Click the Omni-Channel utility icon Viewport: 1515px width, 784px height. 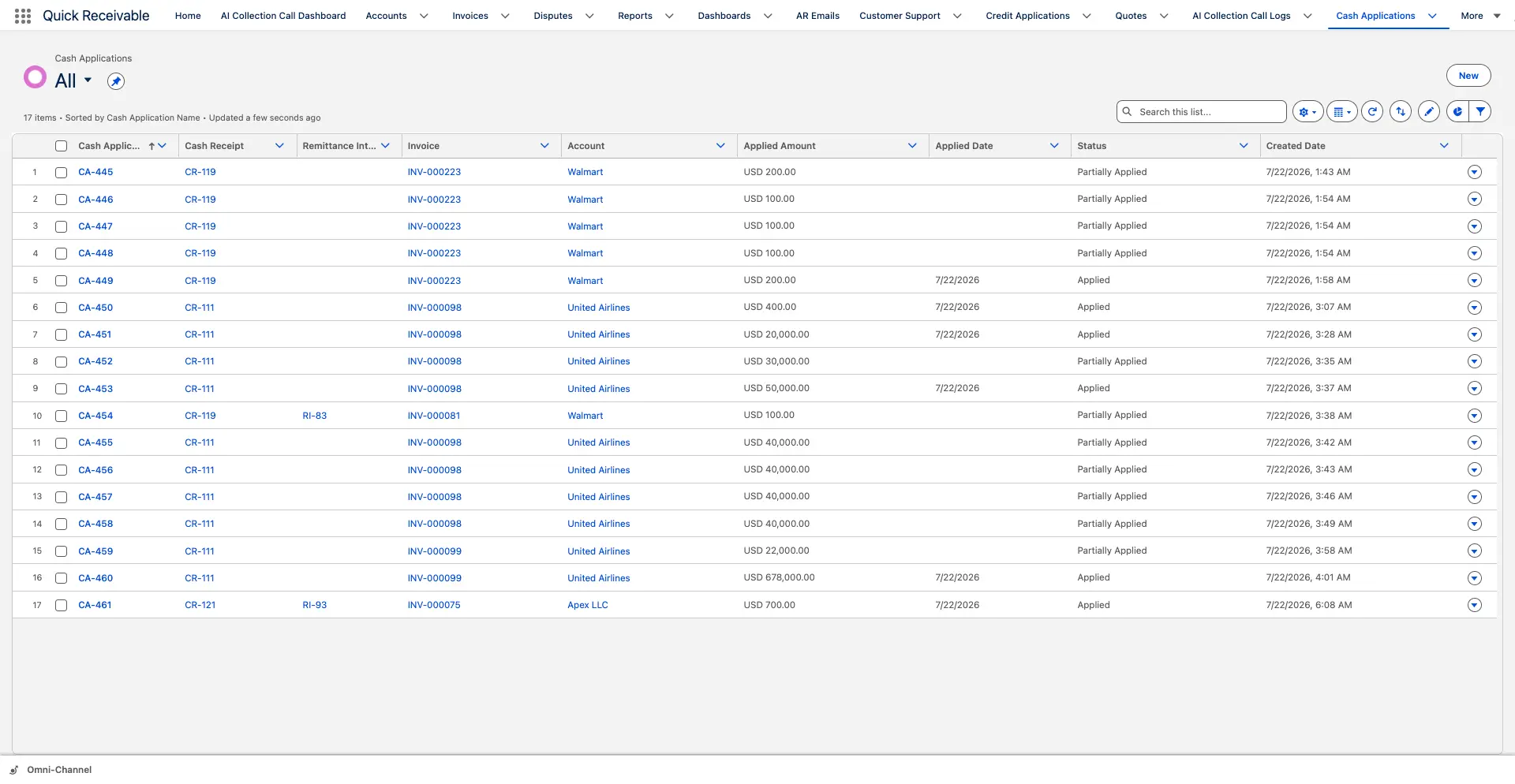(14, 770)
